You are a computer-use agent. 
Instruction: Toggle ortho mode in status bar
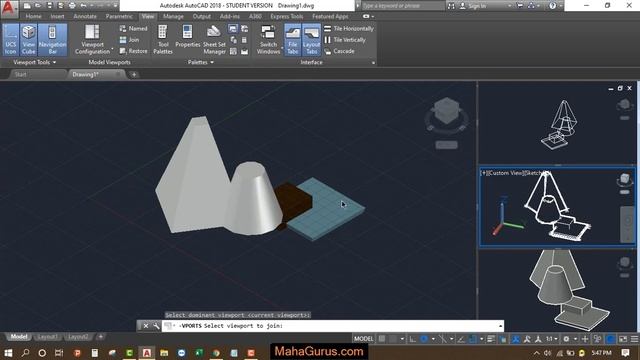point(413,339)
